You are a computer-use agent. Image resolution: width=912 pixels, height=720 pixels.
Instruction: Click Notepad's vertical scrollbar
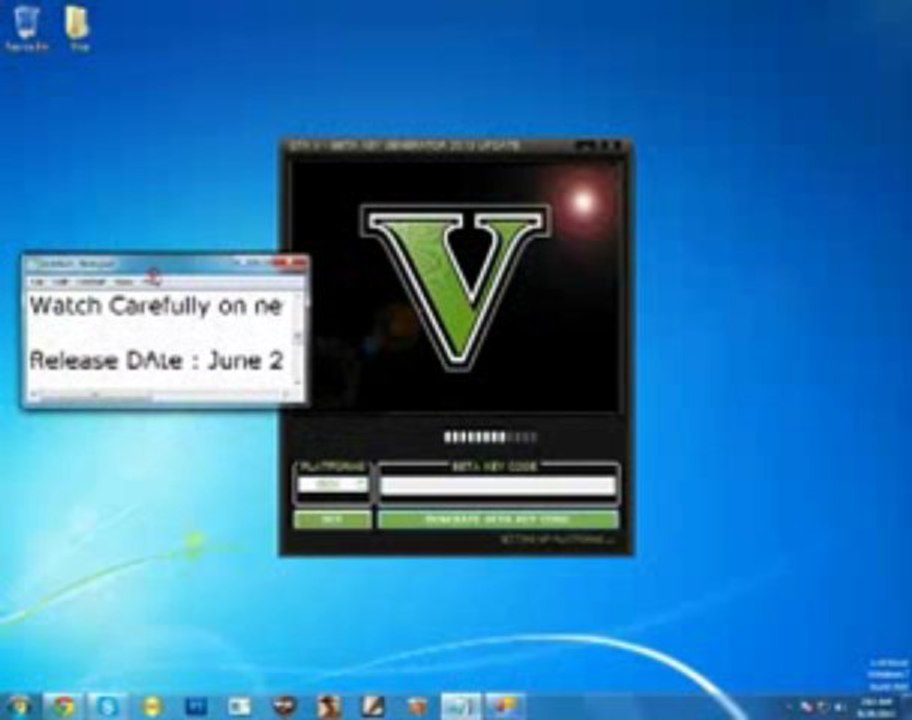[x=298, y=338]
